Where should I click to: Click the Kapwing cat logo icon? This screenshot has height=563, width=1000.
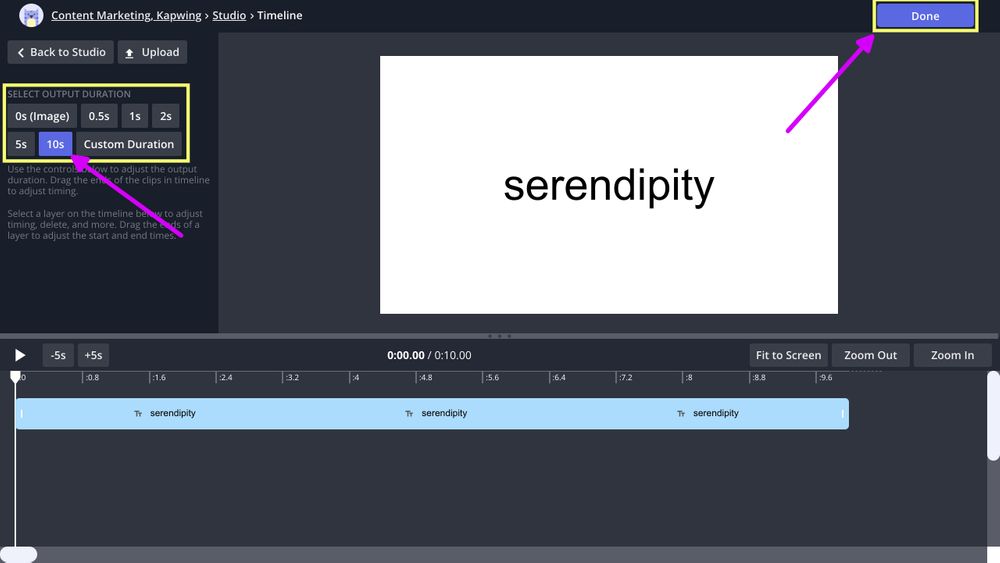pos(31,16)
